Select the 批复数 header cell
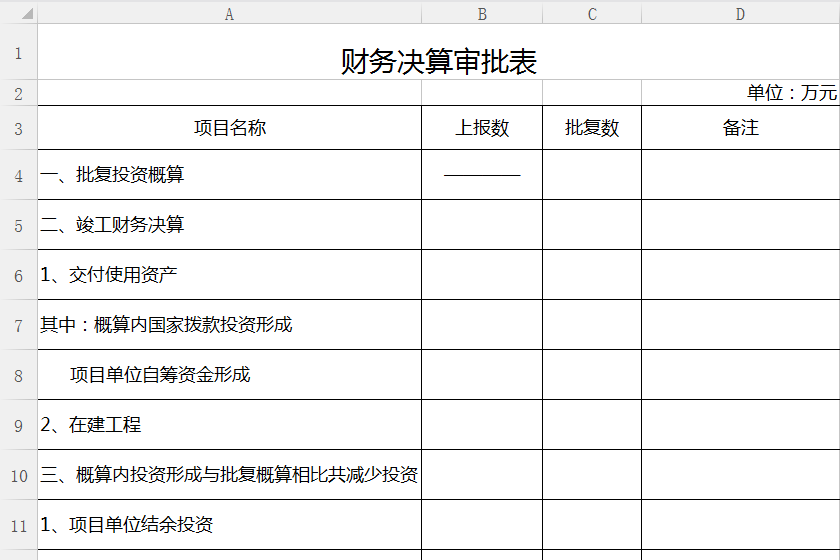840x560 pixels. pos(592,128)
